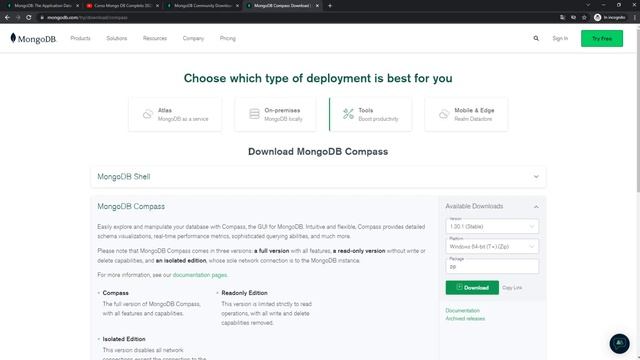
Task: Open the Platform dropdown
Action: [492, 246]
